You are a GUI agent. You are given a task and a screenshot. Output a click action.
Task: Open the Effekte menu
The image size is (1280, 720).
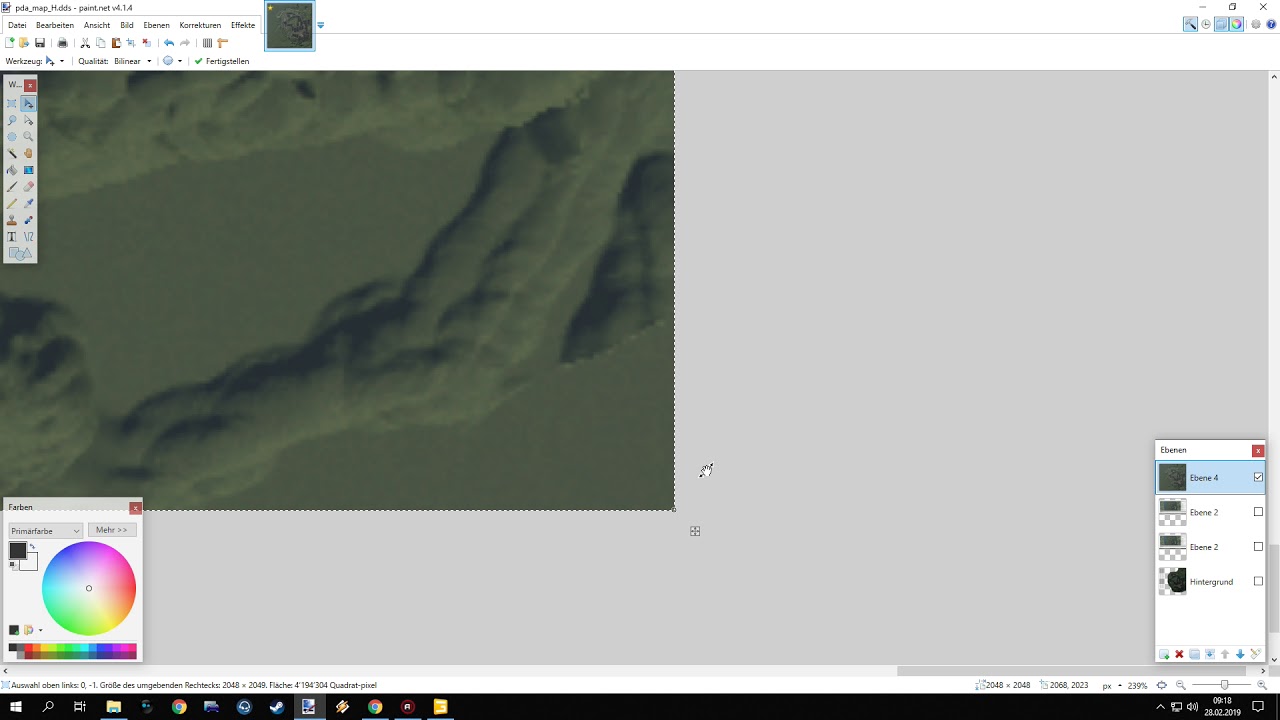[x=243, y=25]
